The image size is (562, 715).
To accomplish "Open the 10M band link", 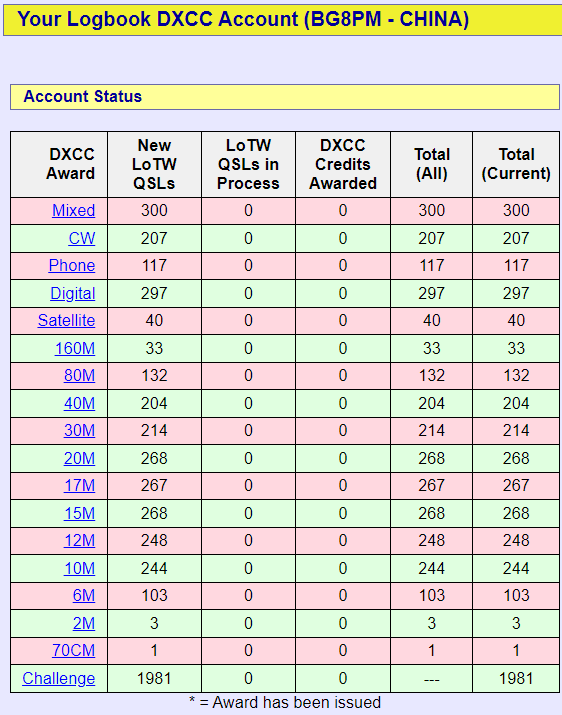I will click(79, 569).
